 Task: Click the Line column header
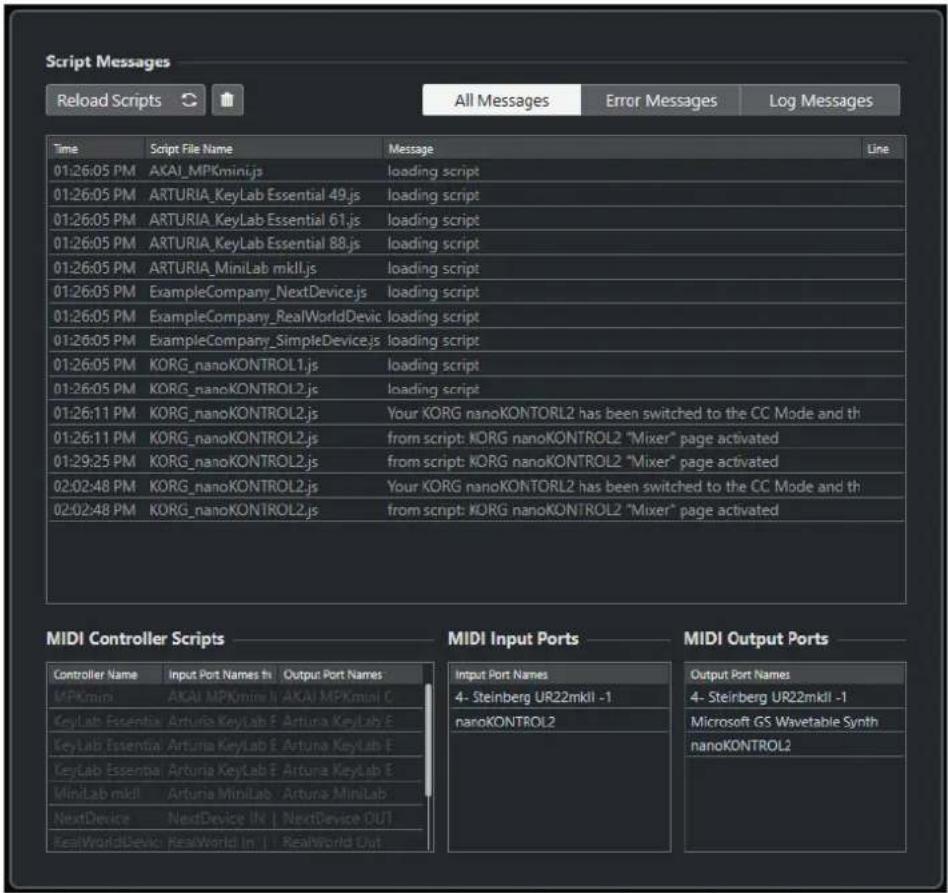click(x=883, y=149)
